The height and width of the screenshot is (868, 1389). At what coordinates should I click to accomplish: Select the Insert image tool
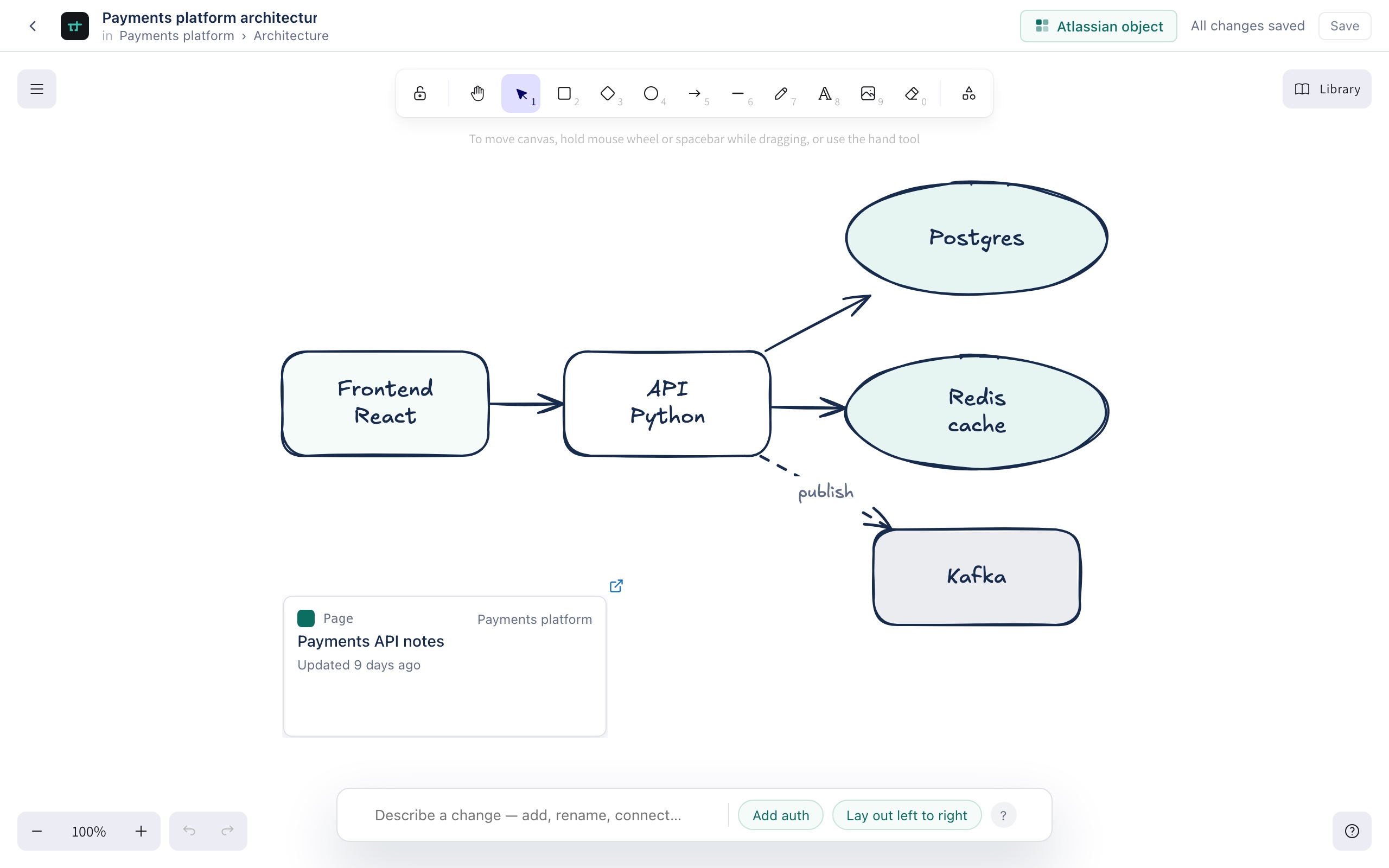(869, 93)
